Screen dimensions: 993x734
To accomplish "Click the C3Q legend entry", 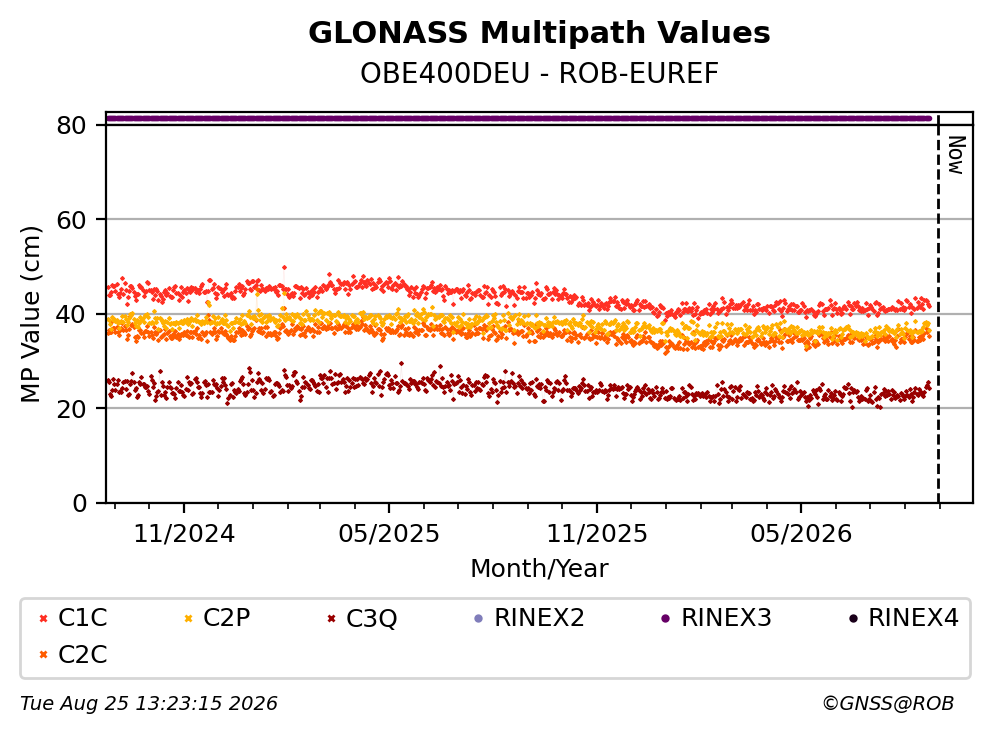I will 362,618.
